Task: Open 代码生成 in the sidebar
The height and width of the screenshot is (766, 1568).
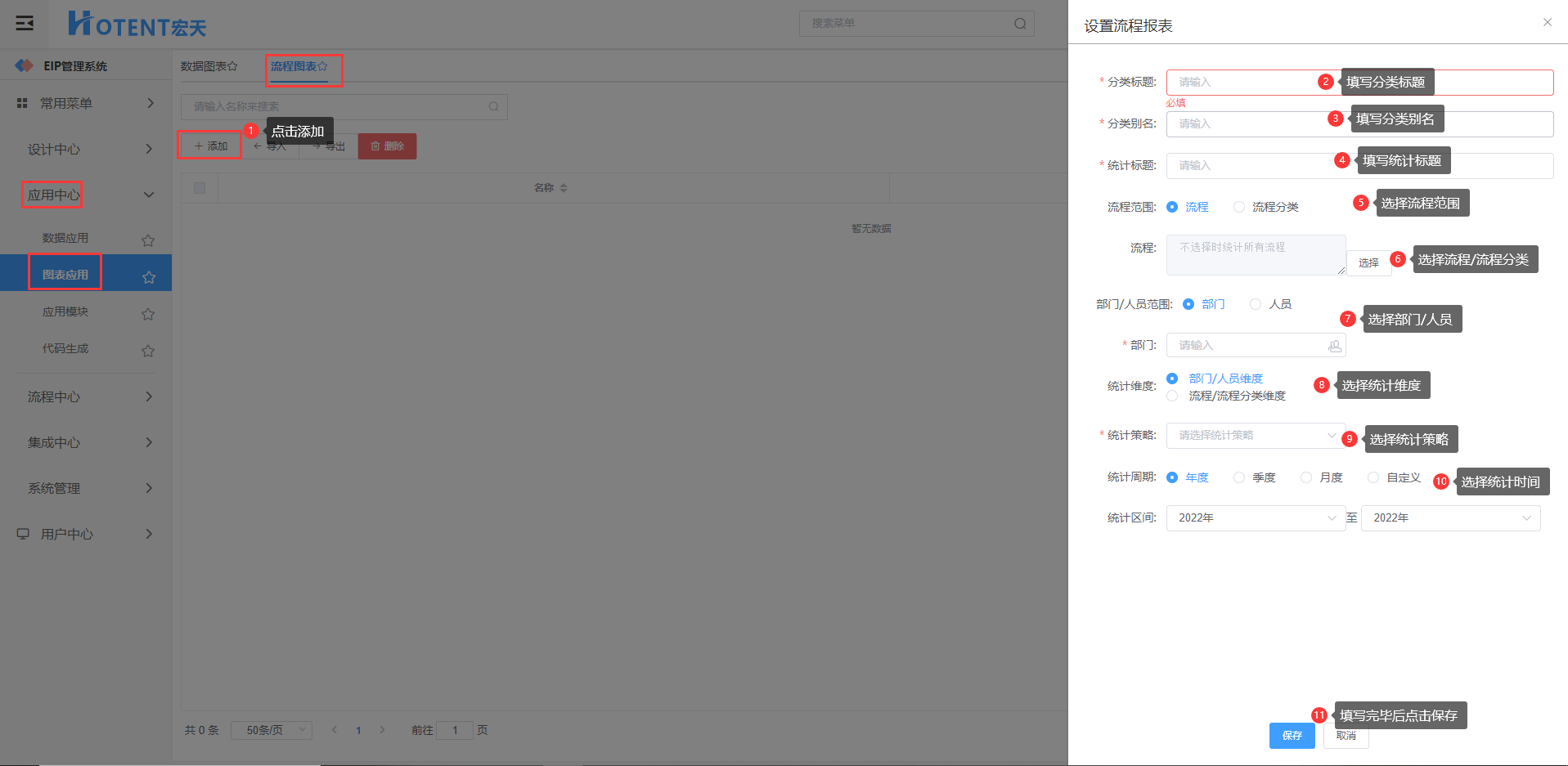Action: 65,348
